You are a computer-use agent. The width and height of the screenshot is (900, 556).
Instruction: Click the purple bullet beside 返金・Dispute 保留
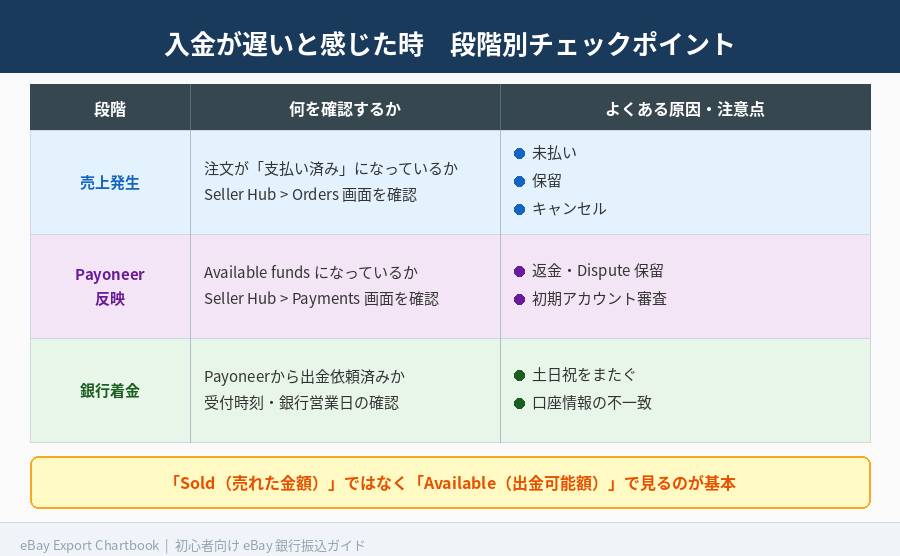(x=519, y=271)
